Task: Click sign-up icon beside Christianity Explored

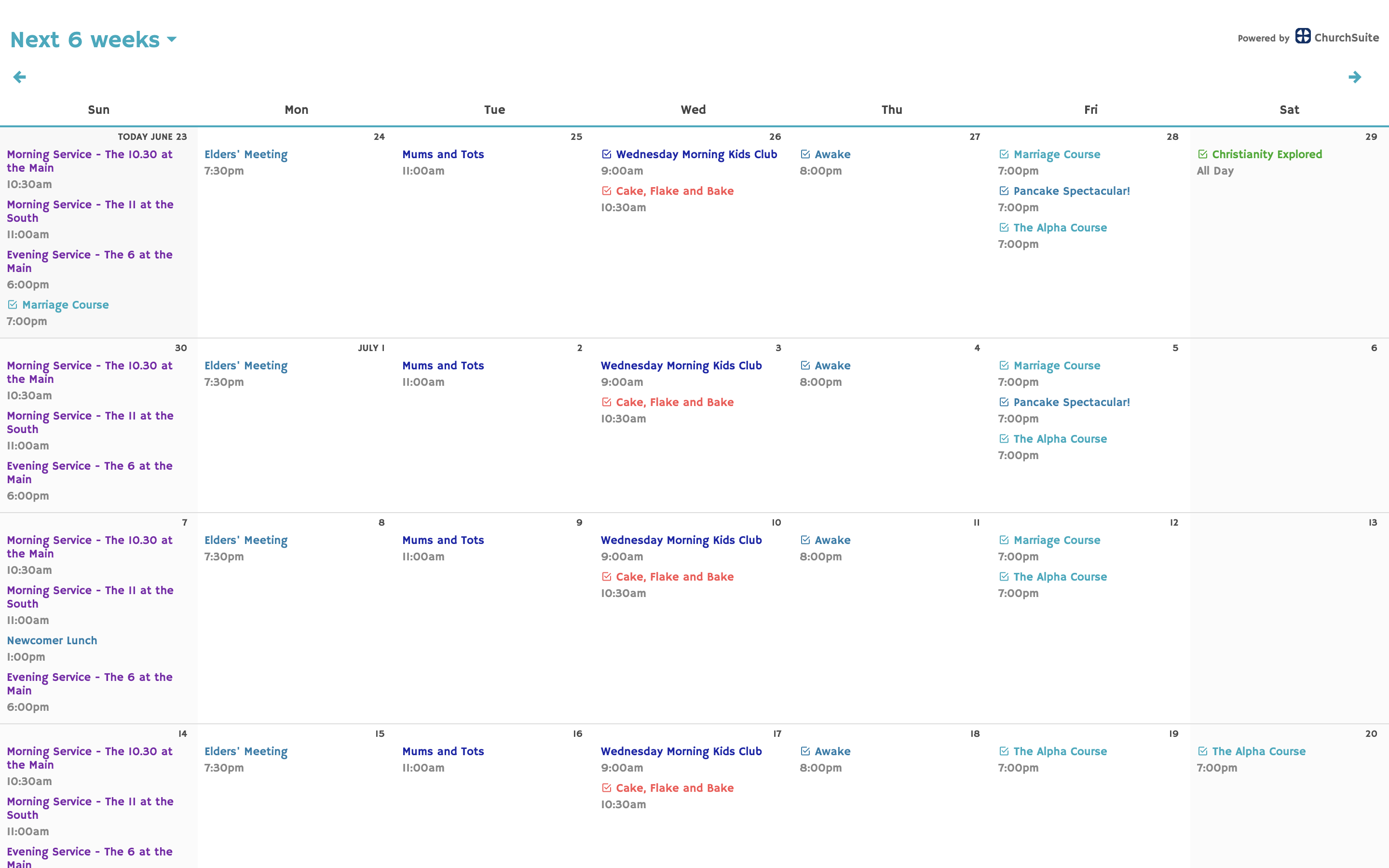Action: 1202,154
